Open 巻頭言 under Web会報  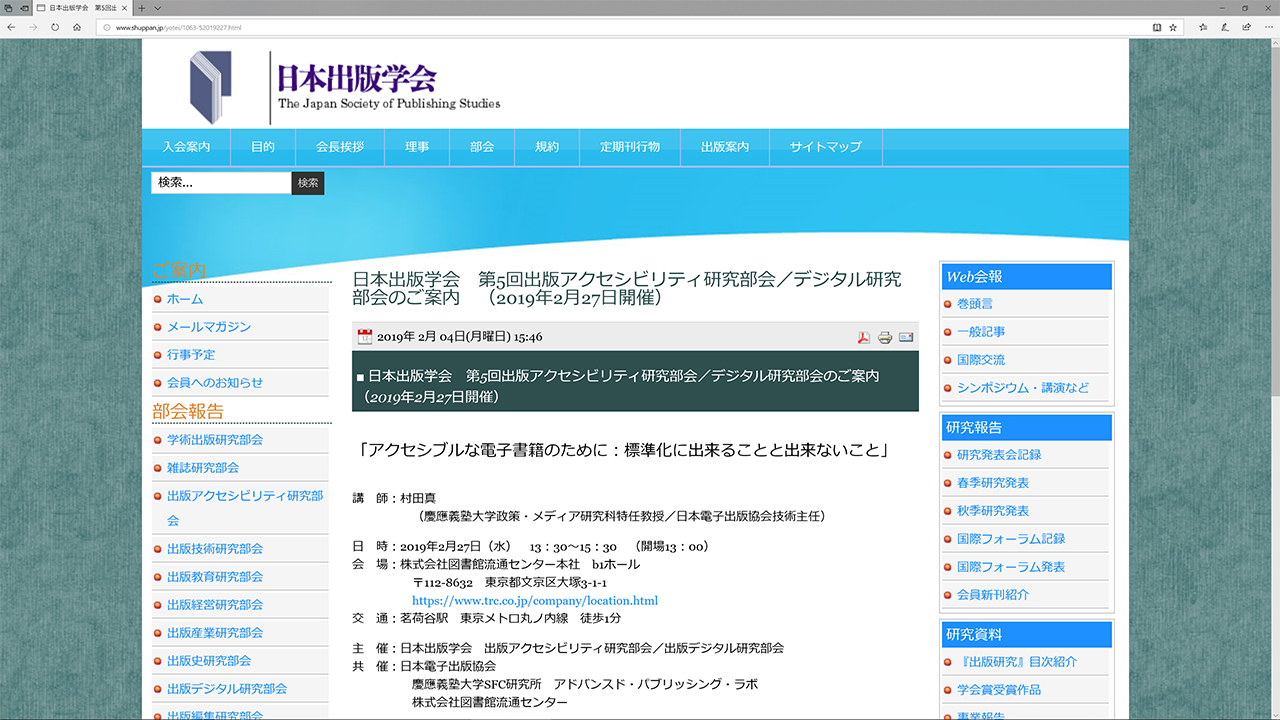pos(975,304)
